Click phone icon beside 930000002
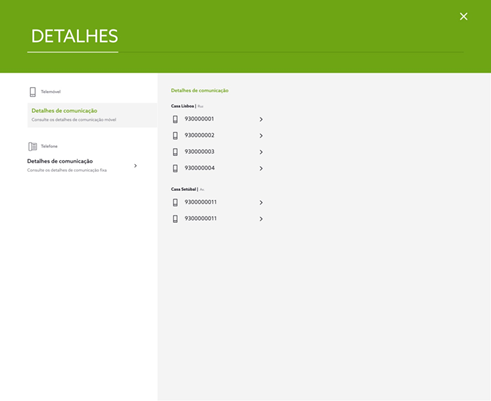This screenshot has width=491, height=401. pos(175,136)
